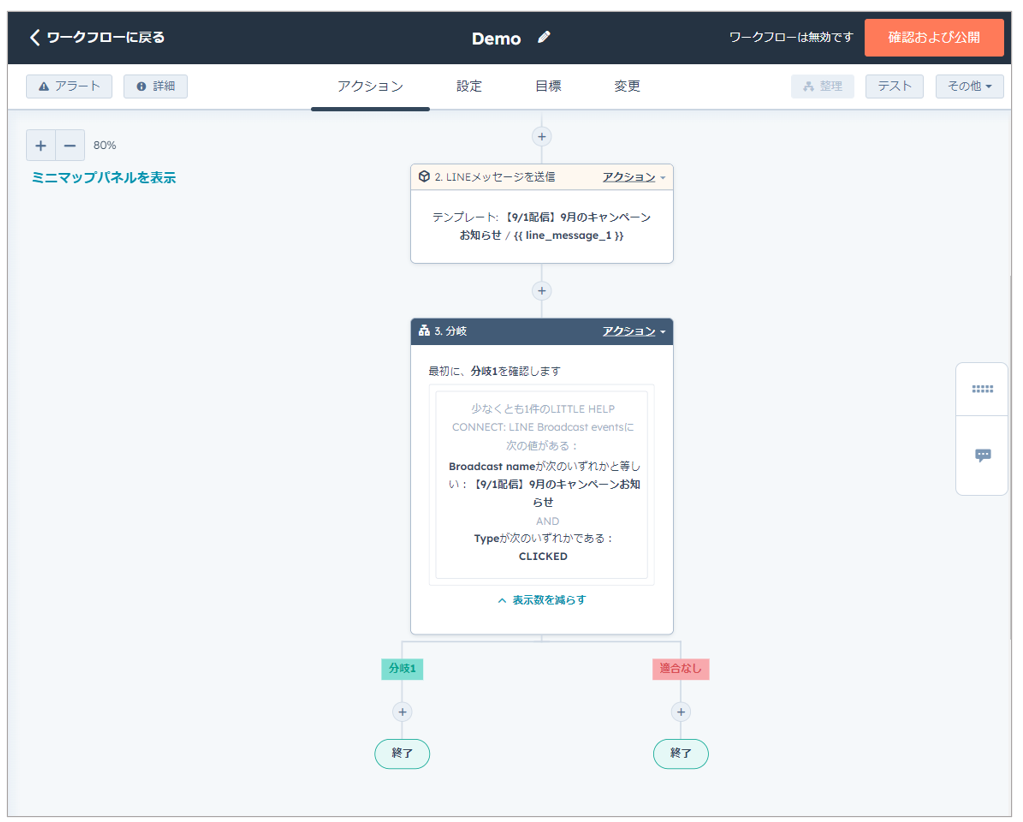The image size is (1023, 822).
Task: Click the pencil icon beside Demo title
Action: tap(544, 38)
